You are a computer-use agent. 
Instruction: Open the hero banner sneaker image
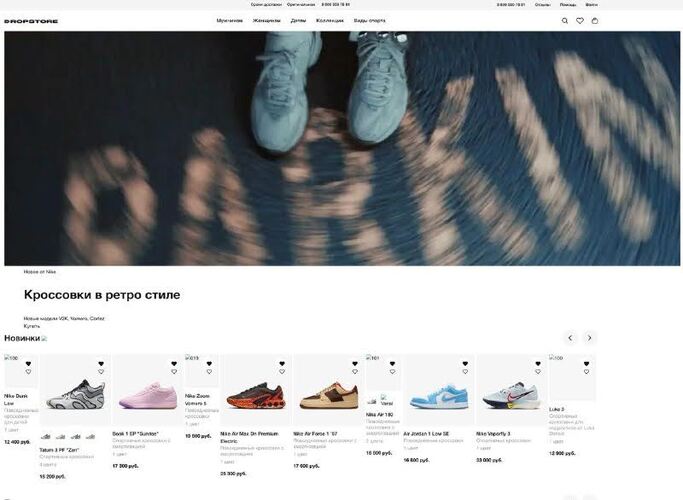point(342,149)
